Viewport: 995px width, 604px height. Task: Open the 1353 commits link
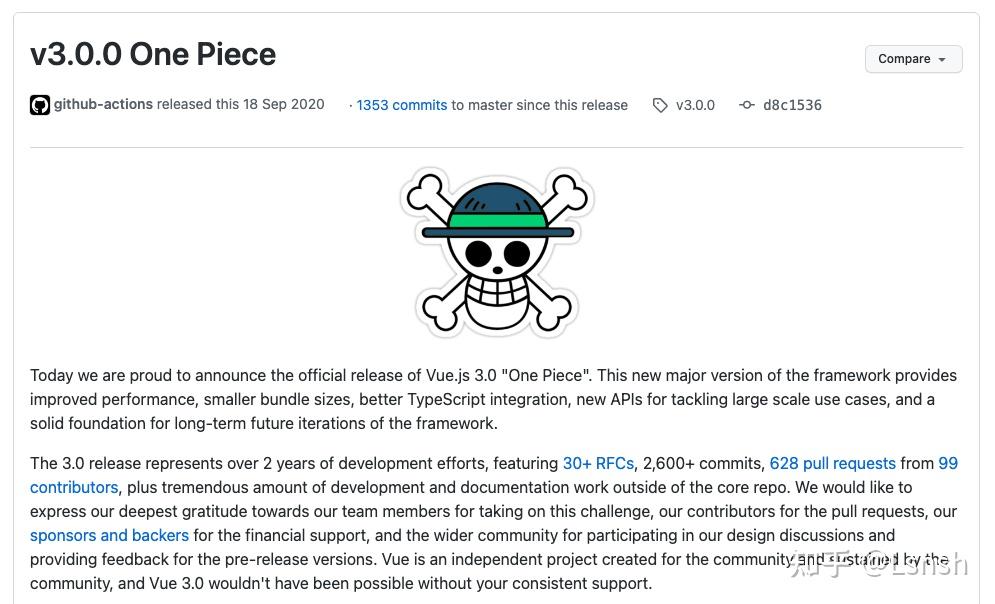click(x=402, y=105)
